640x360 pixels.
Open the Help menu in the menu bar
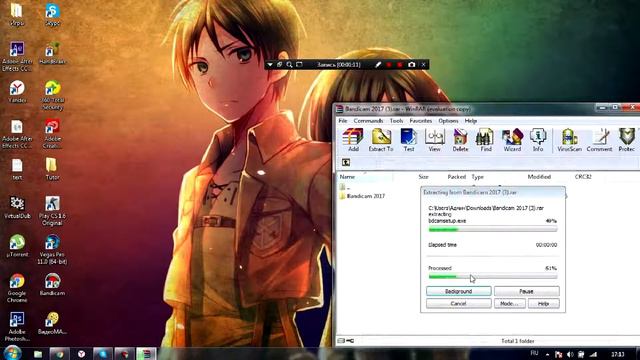471,121
